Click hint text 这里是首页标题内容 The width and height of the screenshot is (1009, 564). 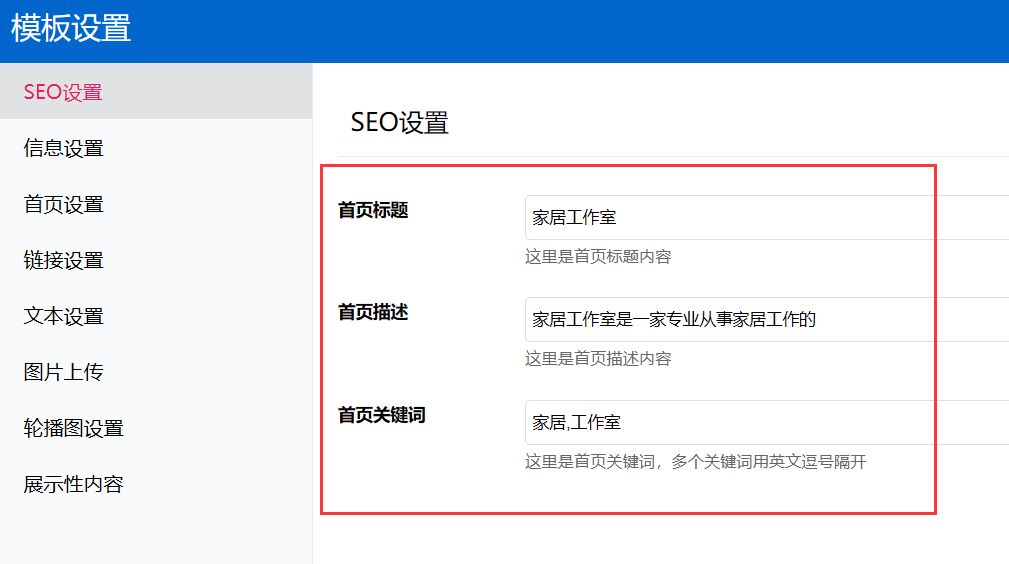point(598,257)
